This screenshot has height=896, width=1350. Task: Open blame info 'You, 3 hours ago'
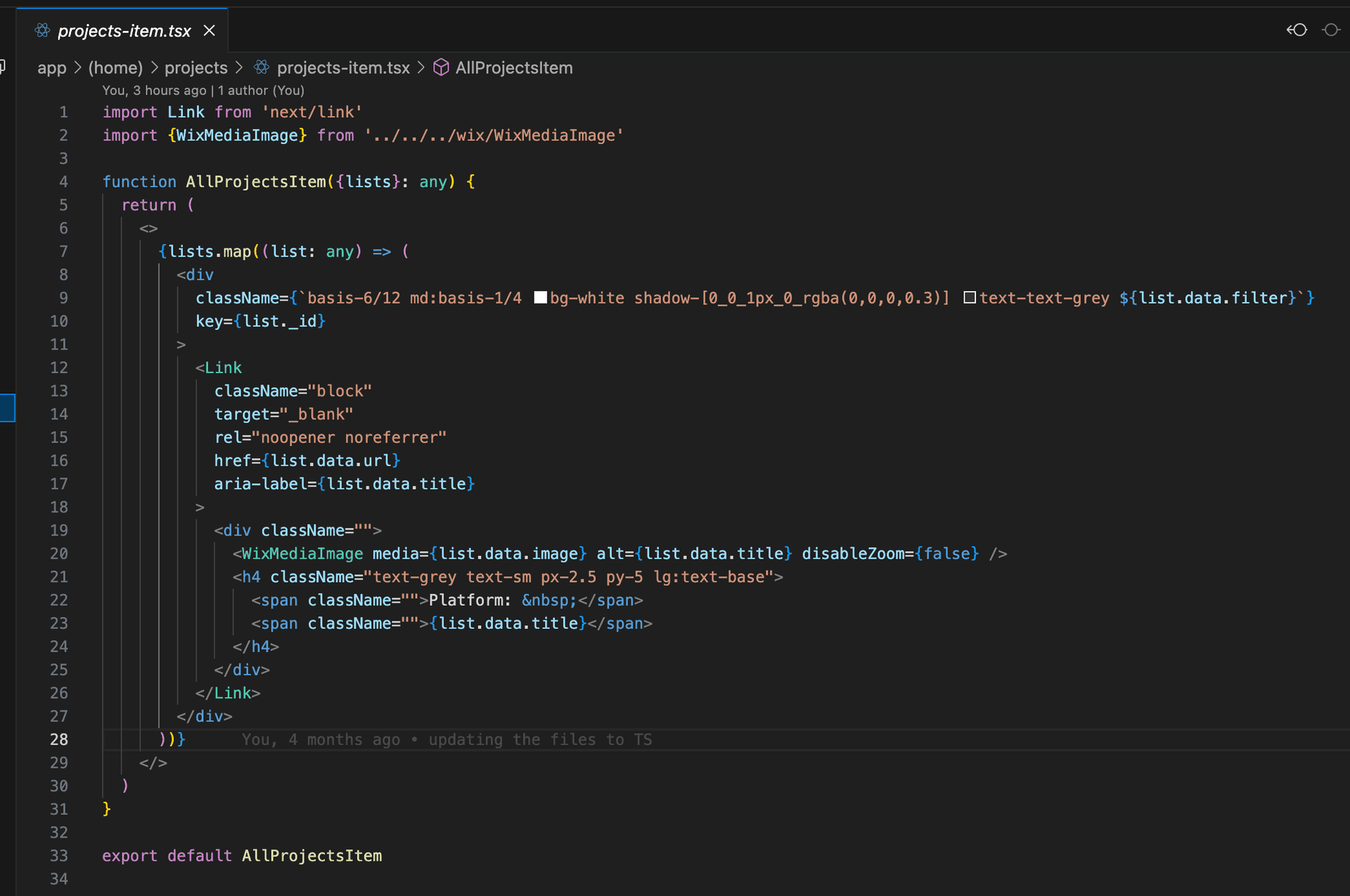[155, 91]
